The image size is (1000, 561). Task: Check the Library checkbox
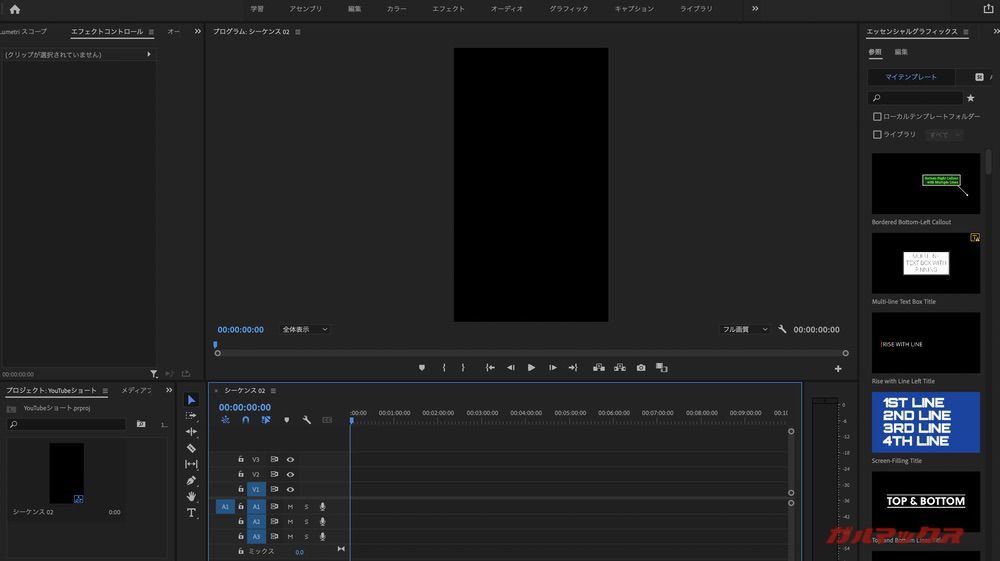point(877,135)
